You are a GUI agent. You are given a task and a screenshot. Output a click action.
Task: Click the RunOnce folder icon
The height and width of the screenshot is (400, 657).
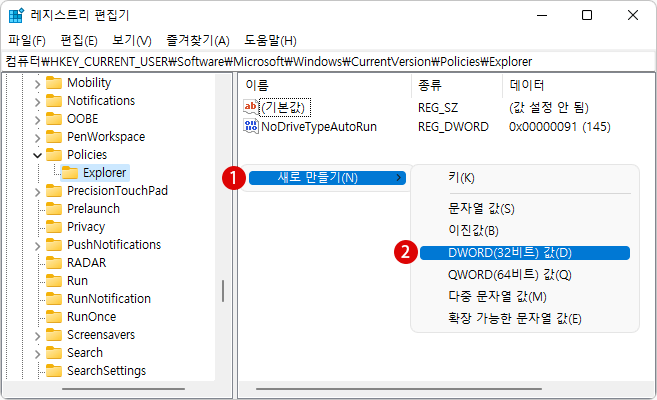54,317
